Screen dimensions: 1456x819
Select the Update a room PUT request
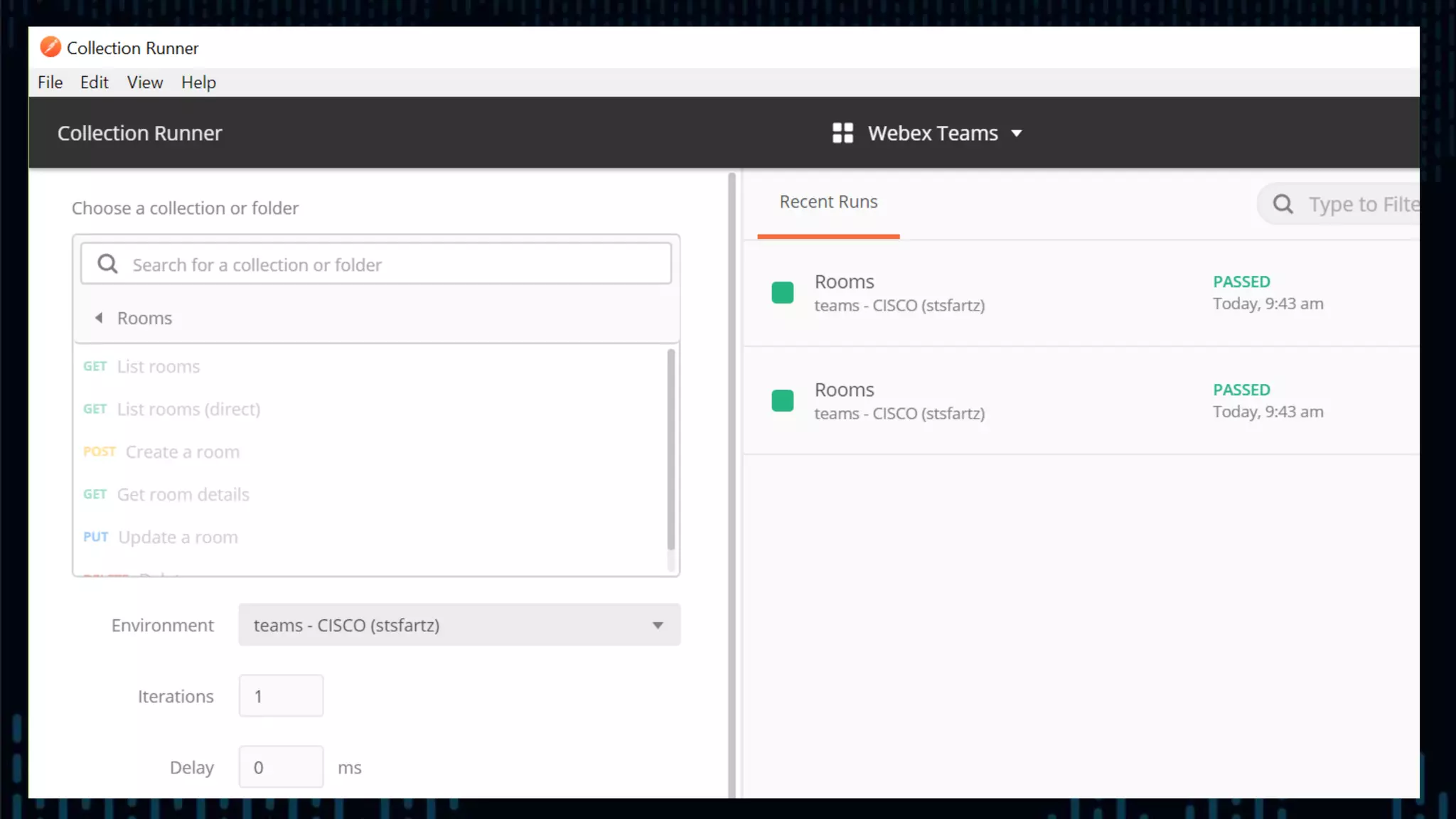tap(178, 537)
